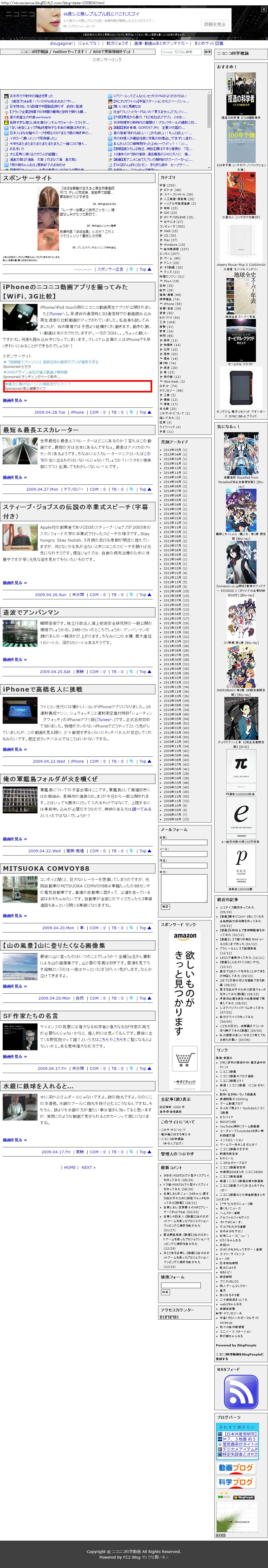Screen dimensions: 268x1568
Task: Click the twitter icon under the SF作家たちの名言 post
Action: point(131,1068)
